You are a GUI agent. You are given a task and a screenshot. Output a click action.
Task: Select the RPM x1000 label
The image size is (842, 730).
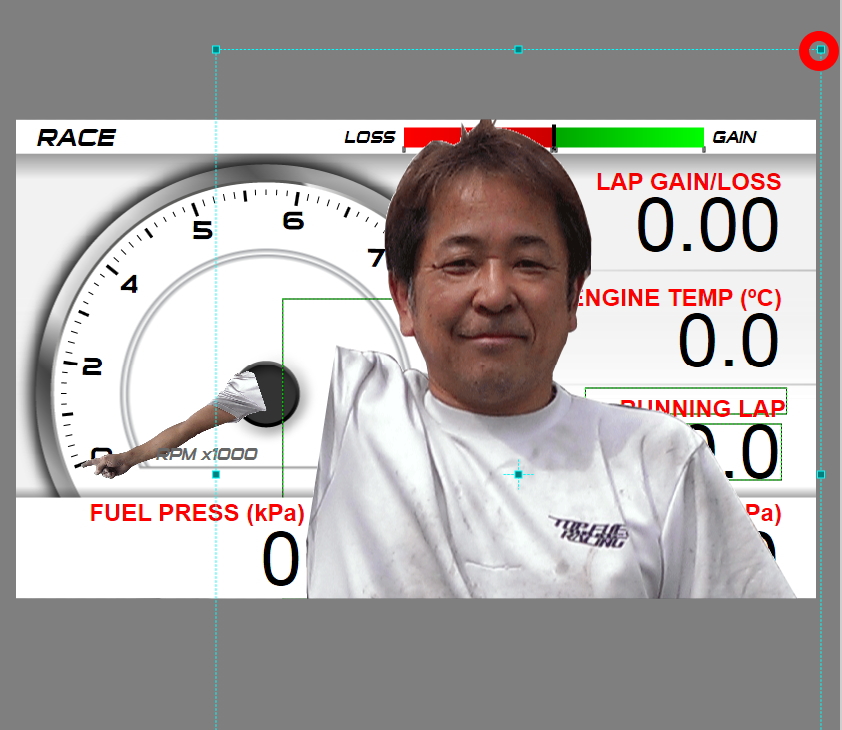pos(206,454)
